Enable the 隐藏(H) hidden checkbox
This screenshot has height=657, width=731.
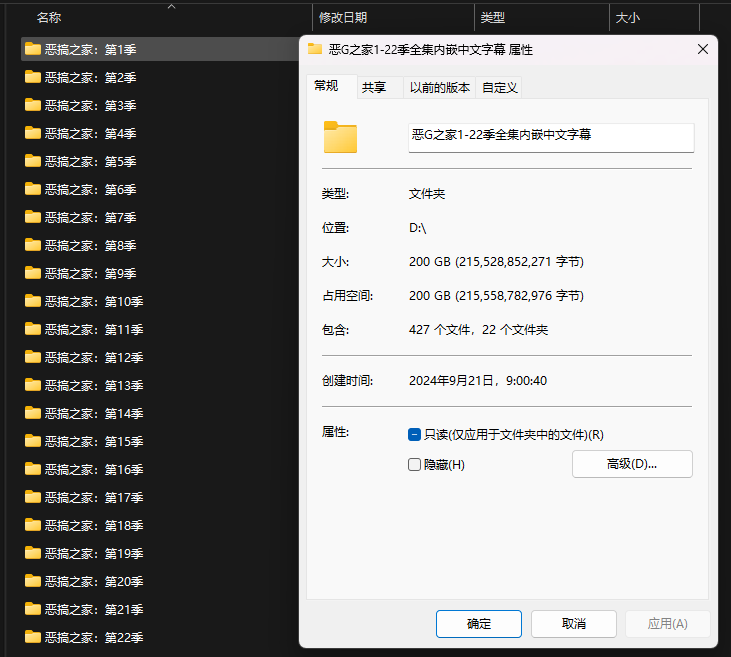(414, 464)
